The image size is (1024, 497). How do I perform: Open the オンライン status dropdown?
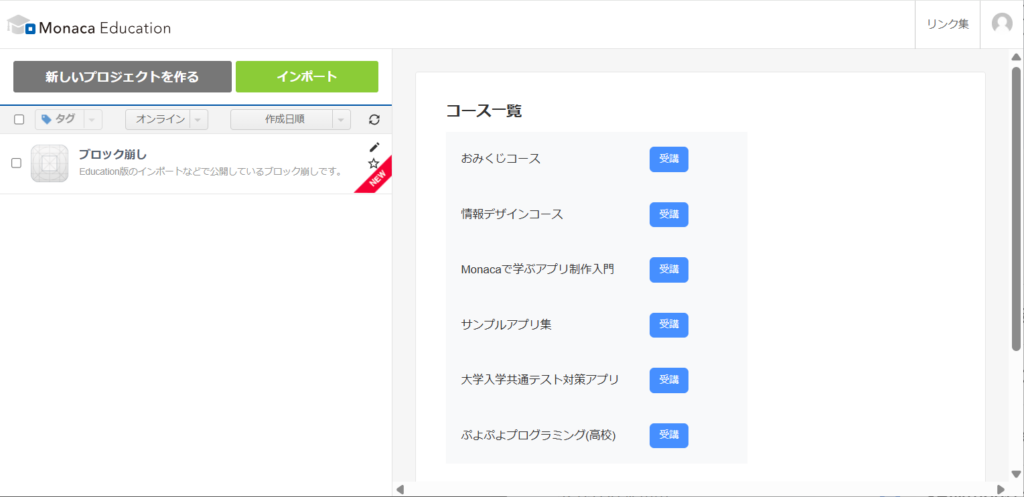[x=198, y=120]
